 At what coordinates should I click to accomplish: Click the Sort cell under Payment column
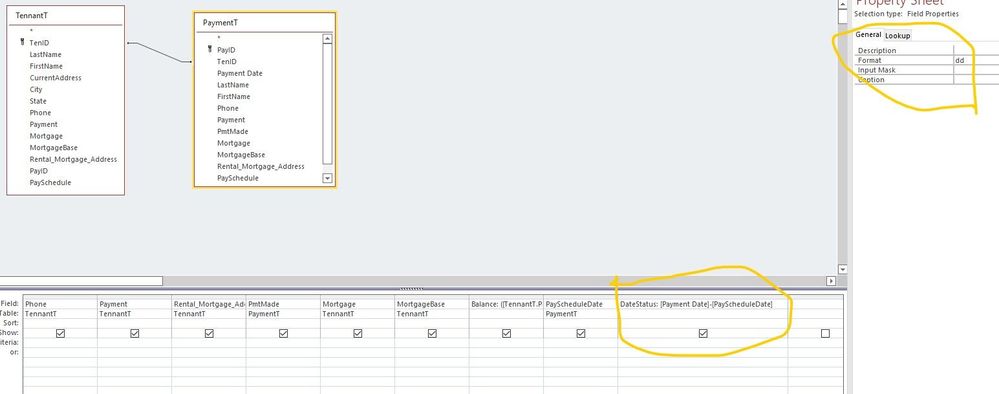coord(134,323)
